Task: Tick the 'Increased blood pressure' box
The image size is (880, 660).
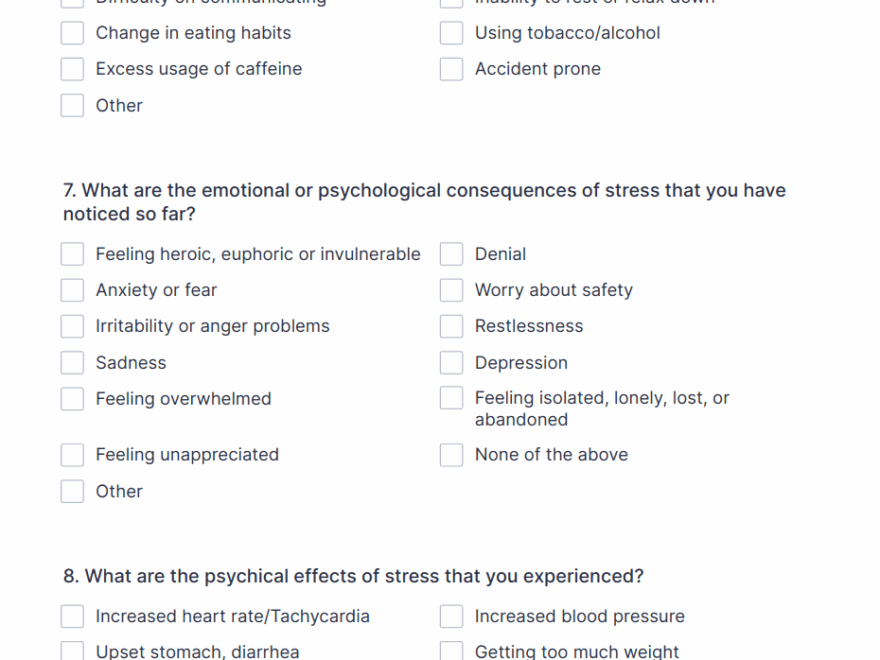Action: click(451, 616)
